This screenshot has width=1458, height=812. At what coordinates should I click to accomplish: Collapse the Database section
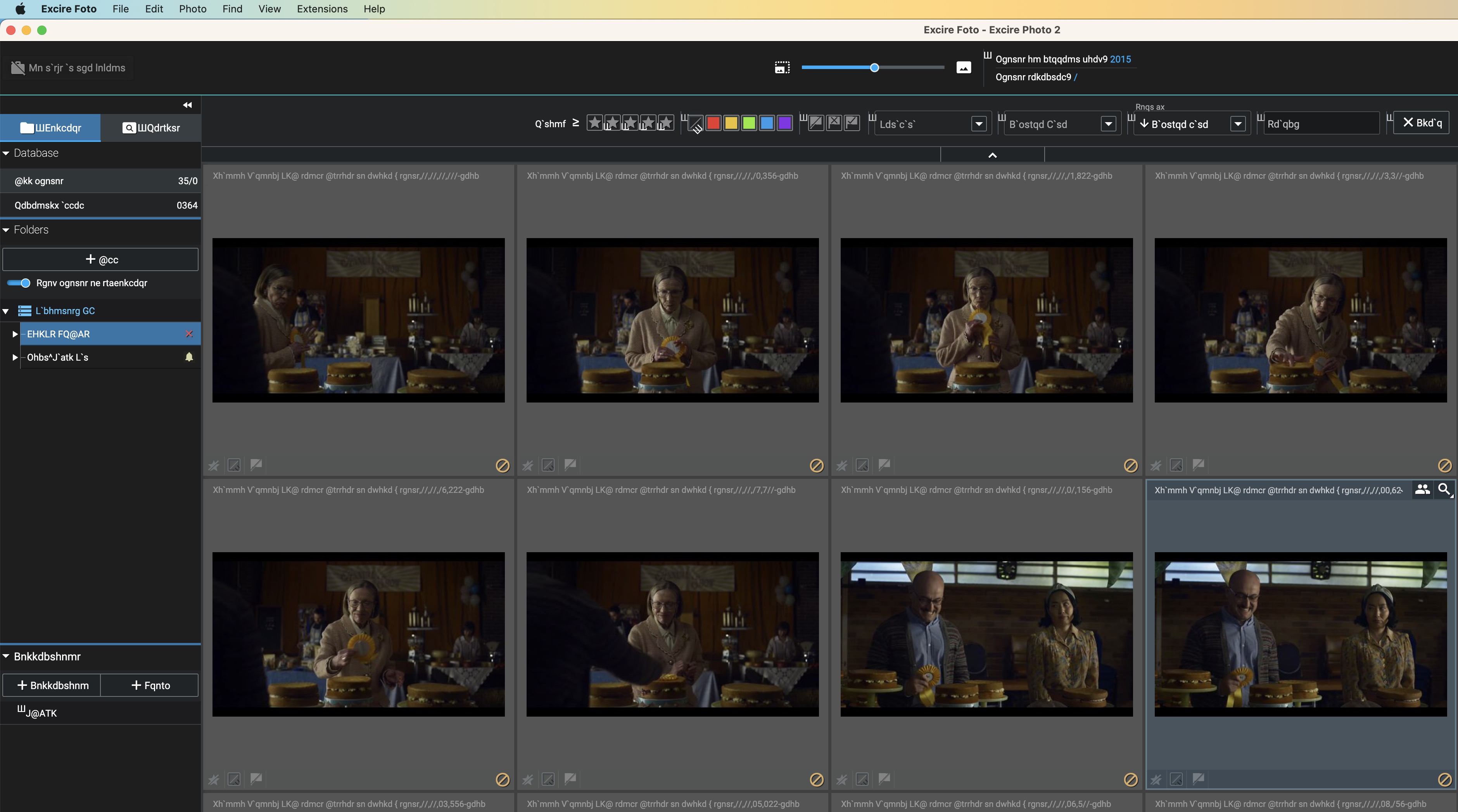click(6, 153)
